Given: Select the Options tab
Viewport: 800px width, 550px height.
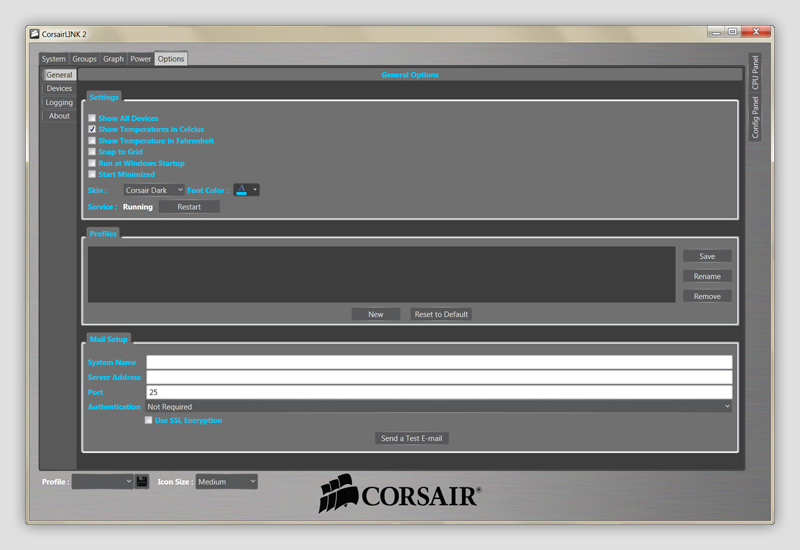Looking at the screenshot, I should click(171, 59).
